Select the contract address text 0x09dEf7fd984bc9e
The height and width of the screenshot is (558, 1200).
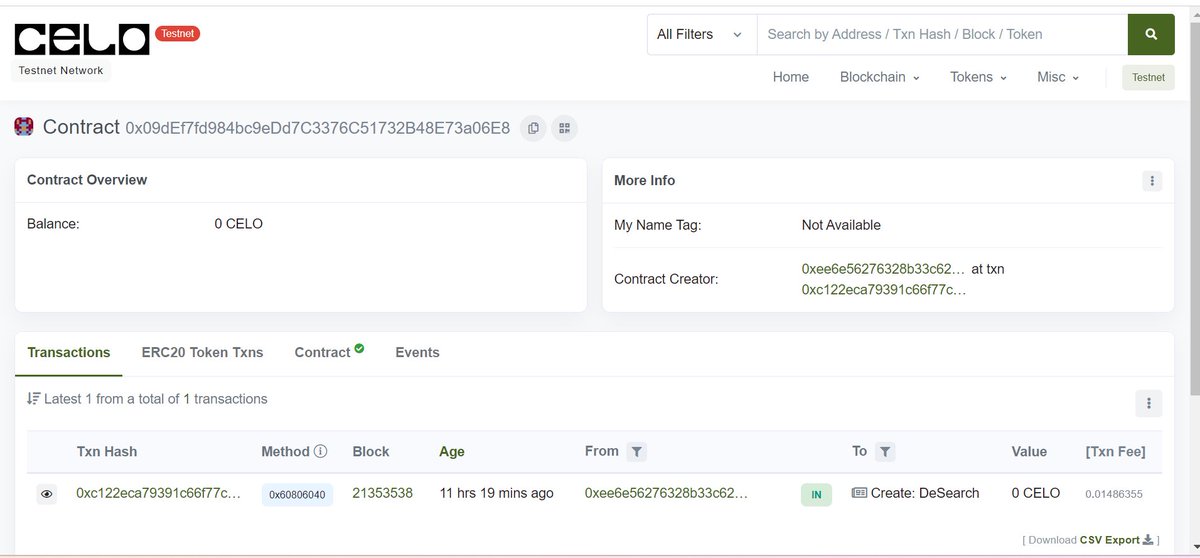click(318, 128)
